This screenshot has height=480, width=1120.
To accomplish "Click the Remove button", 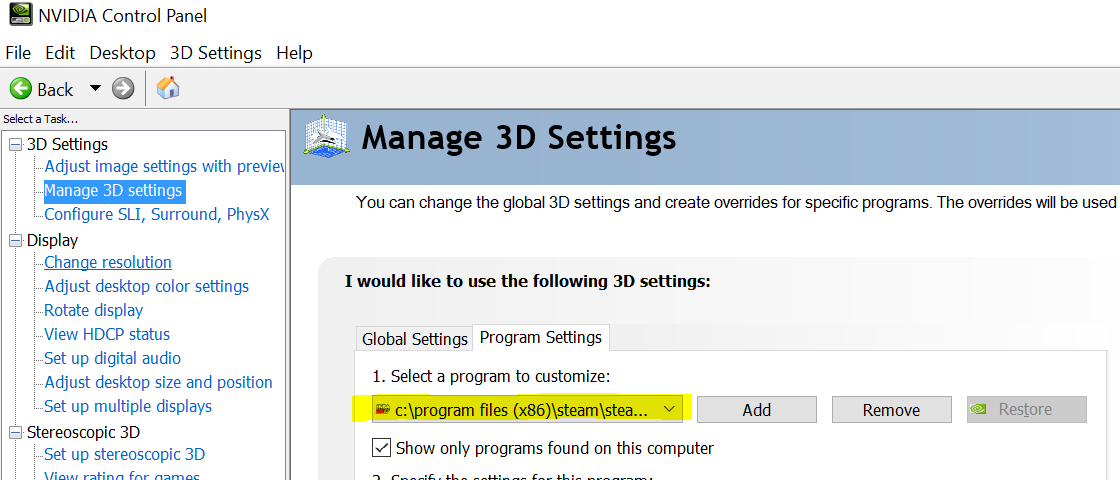I will click(891, 410).
